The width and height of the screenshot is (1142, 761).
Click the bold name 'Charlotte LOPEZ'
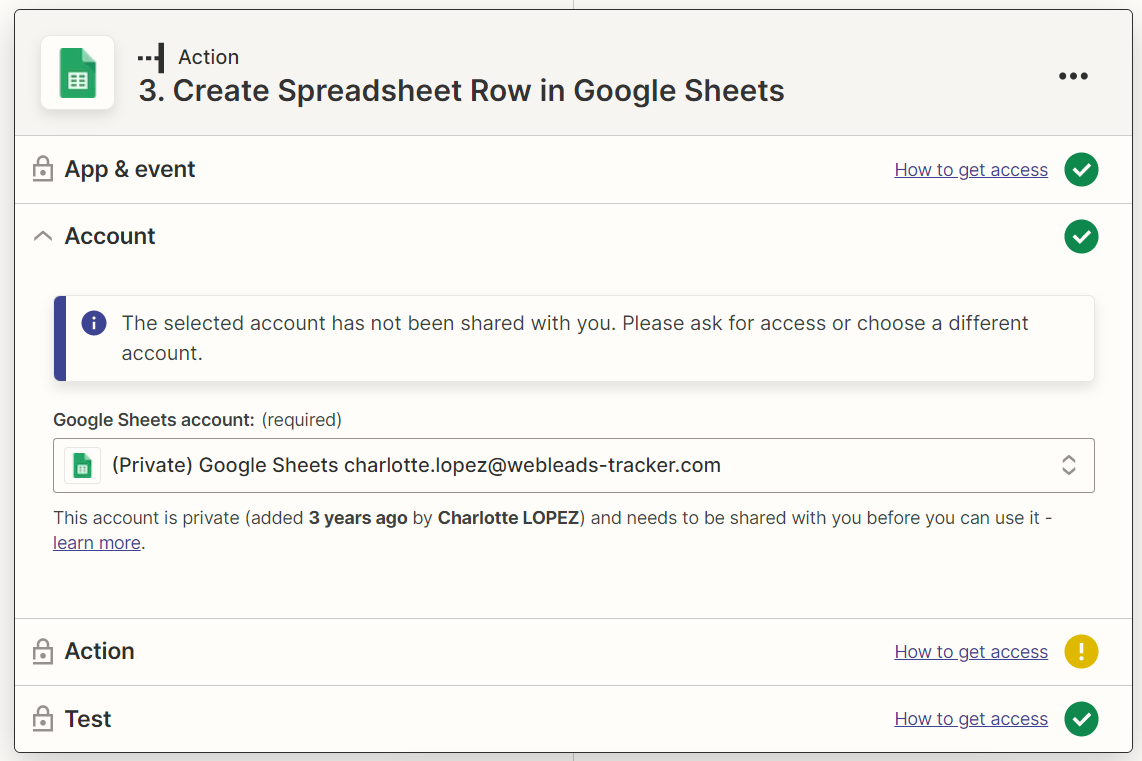click(x=508, y=518)
